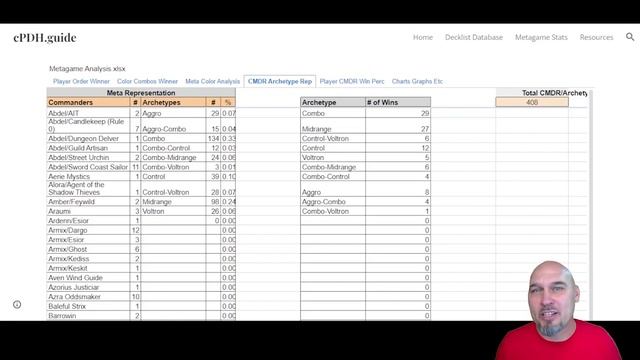Open the Metagame Stats page
The height and width of the screenshot is (360, 640).
541,37
